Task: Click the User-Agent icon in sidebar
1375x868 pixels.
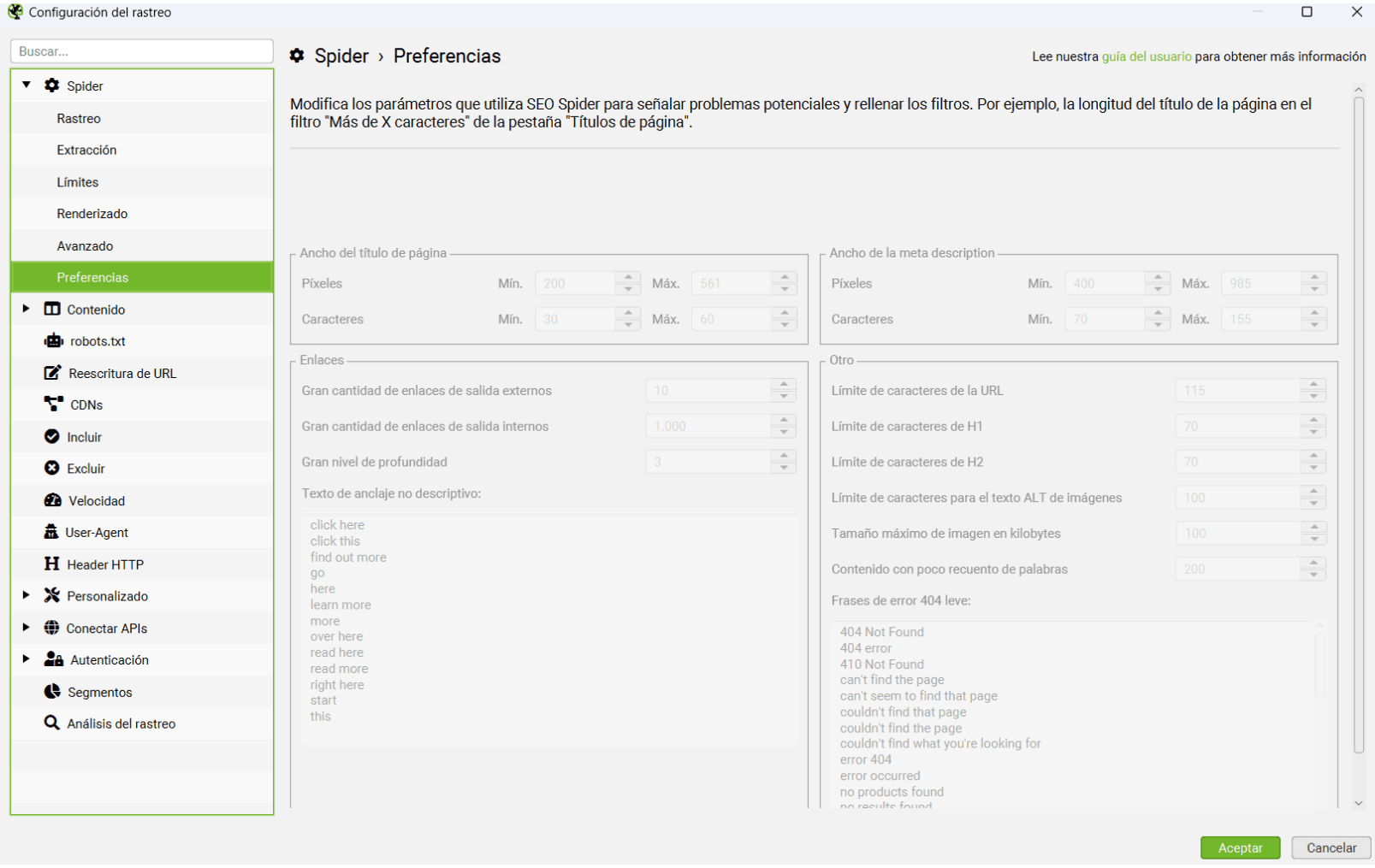Action: [x=51, y=532]
